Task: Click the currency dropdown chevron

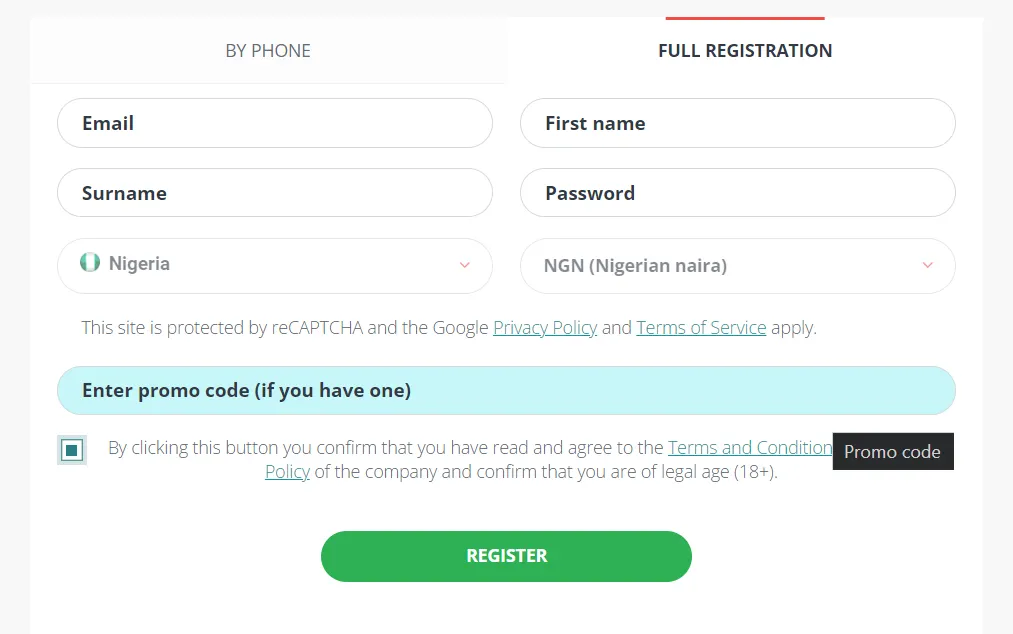Action: click(x=926, y=265)
